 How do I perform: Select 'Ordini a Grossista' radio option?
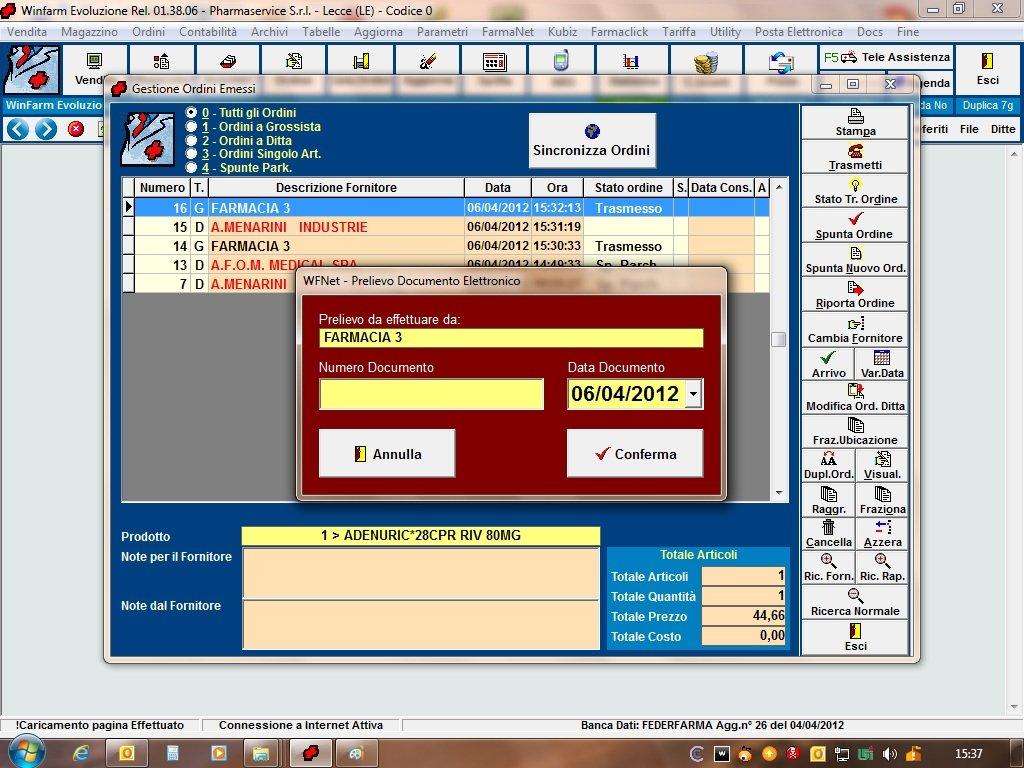coord(192,127)
